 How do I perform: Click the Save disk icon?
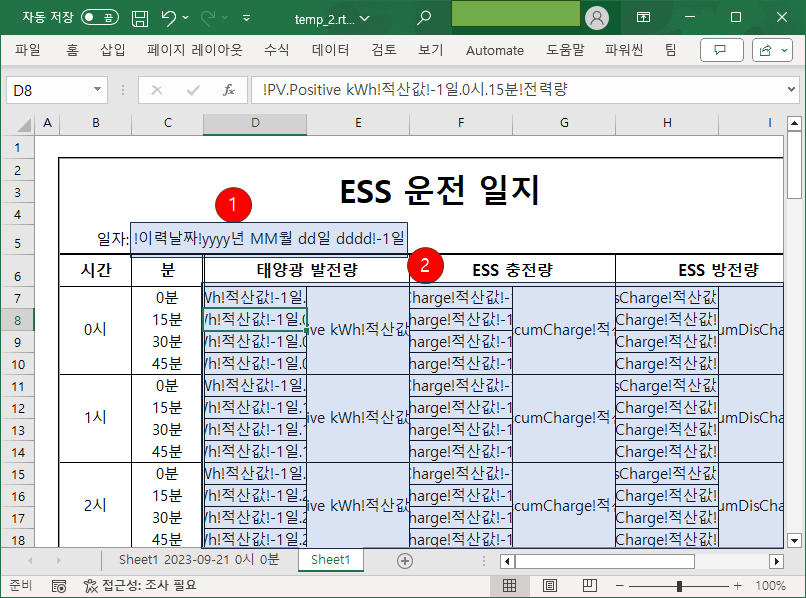[x=140, y=19]
